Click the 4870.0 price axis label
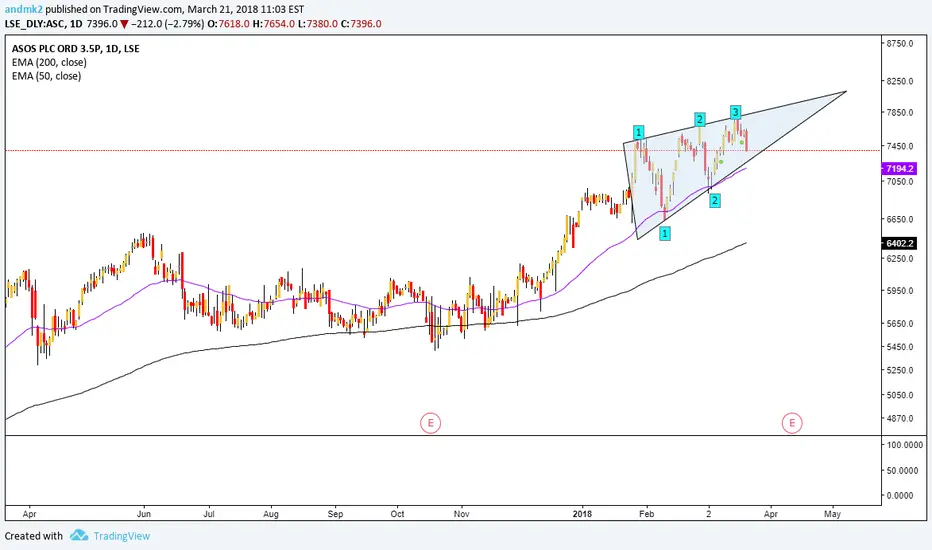 tap(899, 419)
